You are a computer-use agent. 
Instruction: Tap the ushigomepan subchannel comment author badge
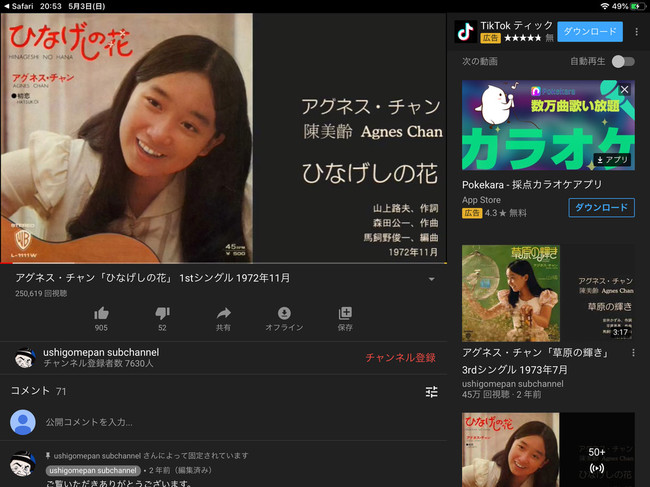pos(93,470)
